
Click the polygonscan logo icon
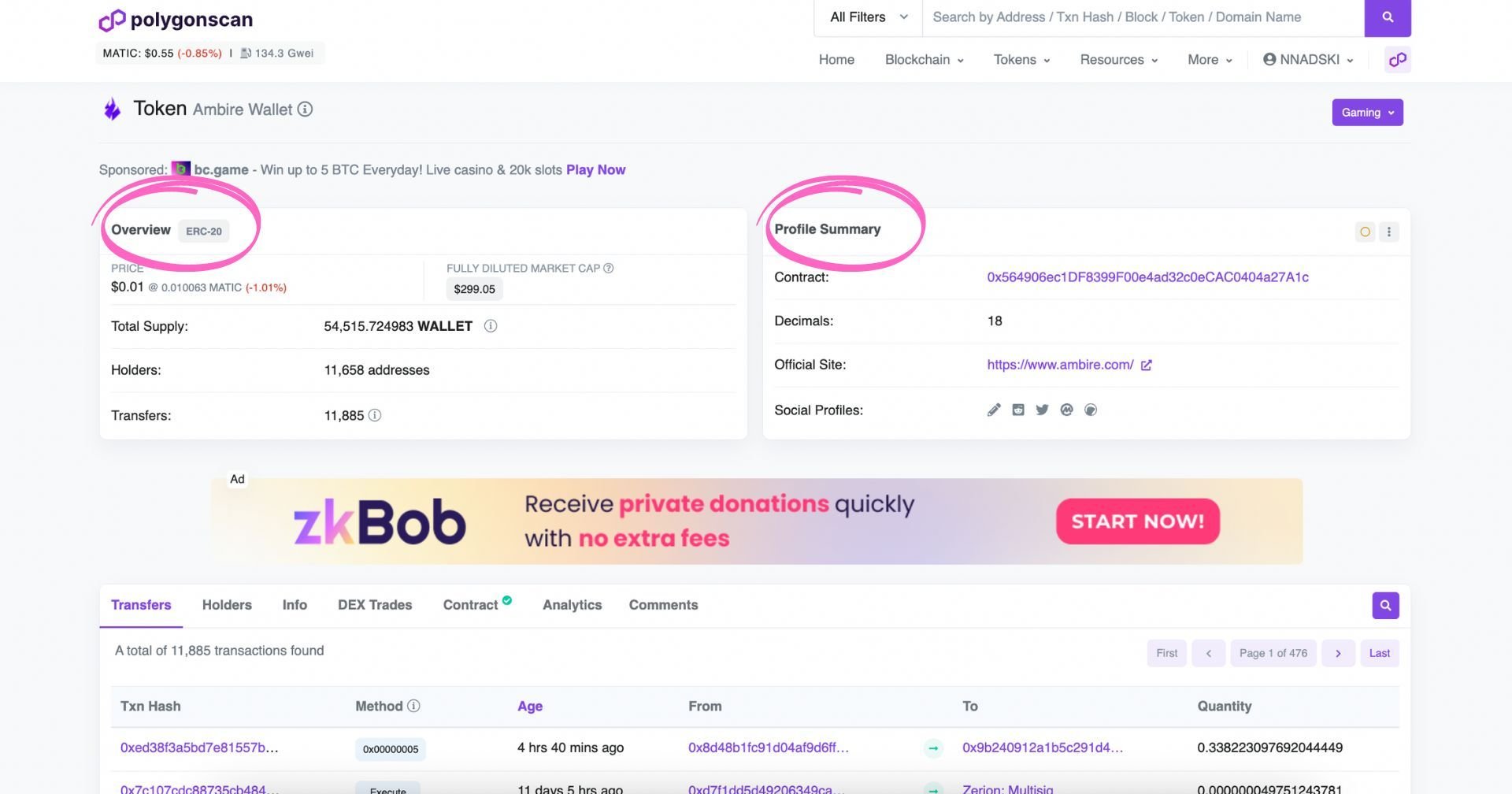[x=112, y=20]
